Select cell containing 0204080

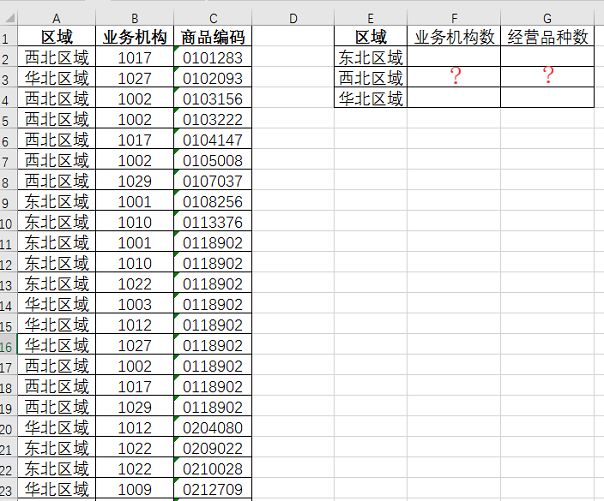213,428
